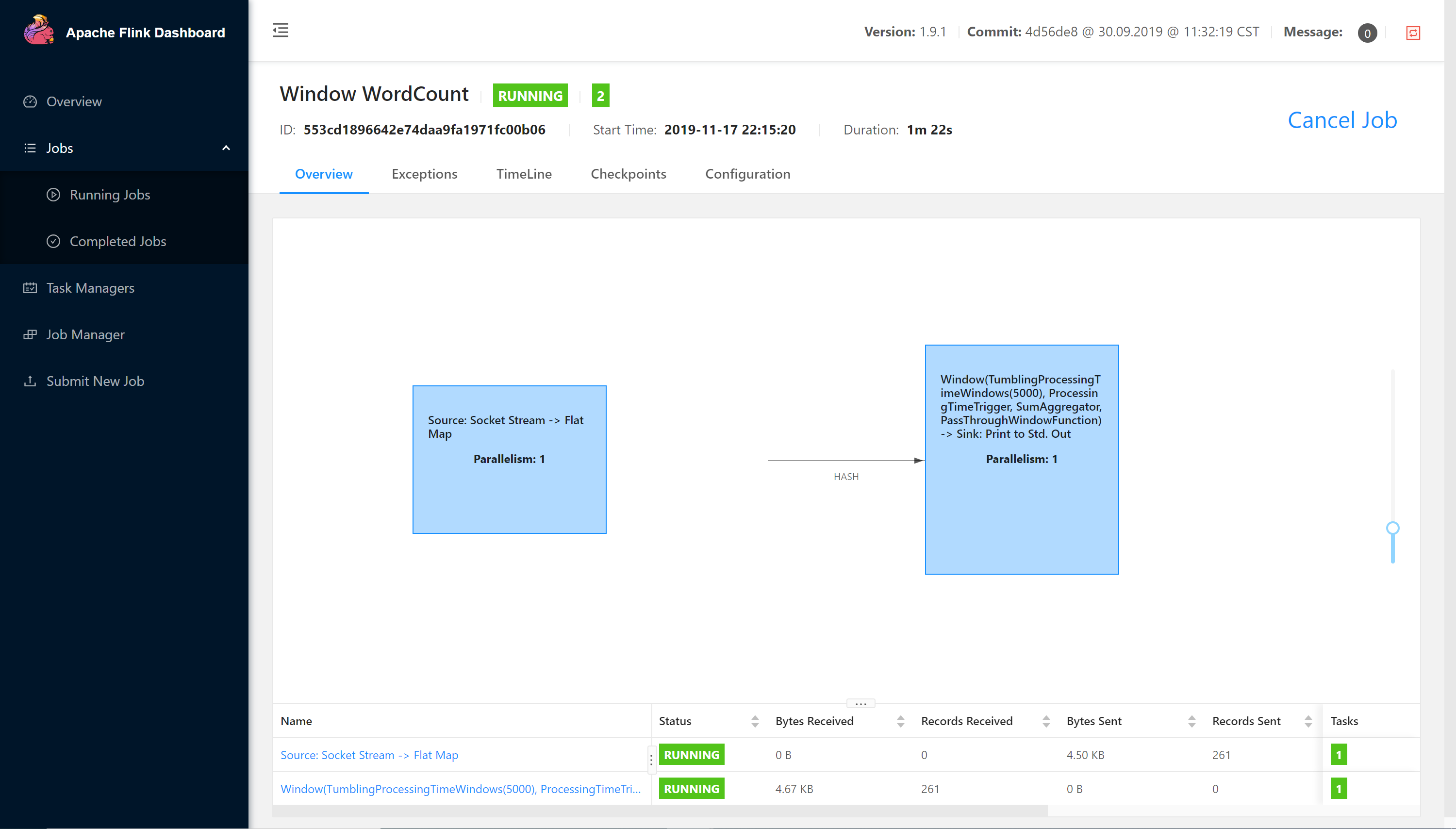Collapse the Jobs submenu chevron
The height and width of the screenshot is (829, 1456).
click(x=226, y=148)
